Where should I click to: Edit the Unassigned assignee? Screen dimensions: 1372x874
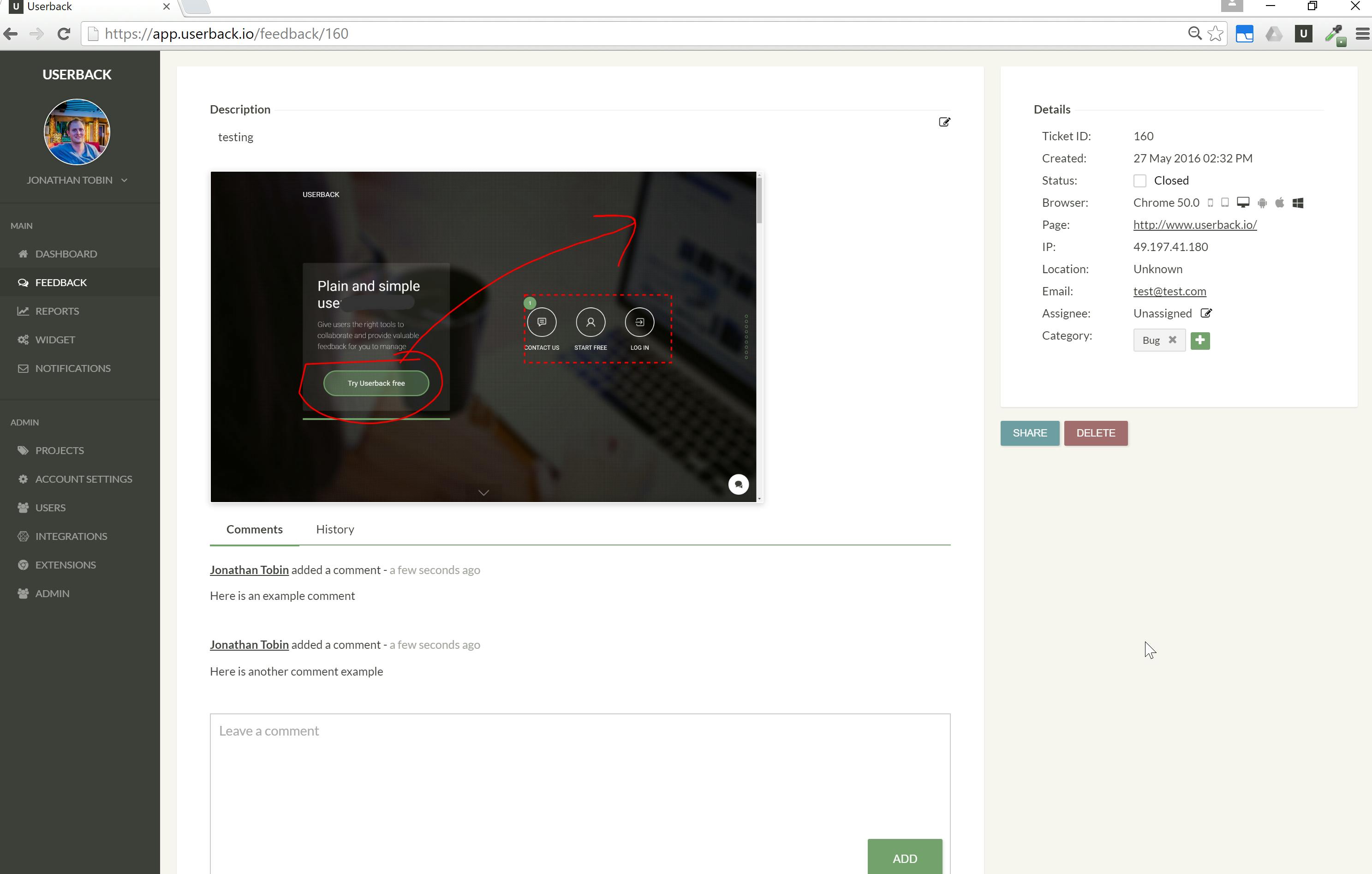click(1206, 313)
